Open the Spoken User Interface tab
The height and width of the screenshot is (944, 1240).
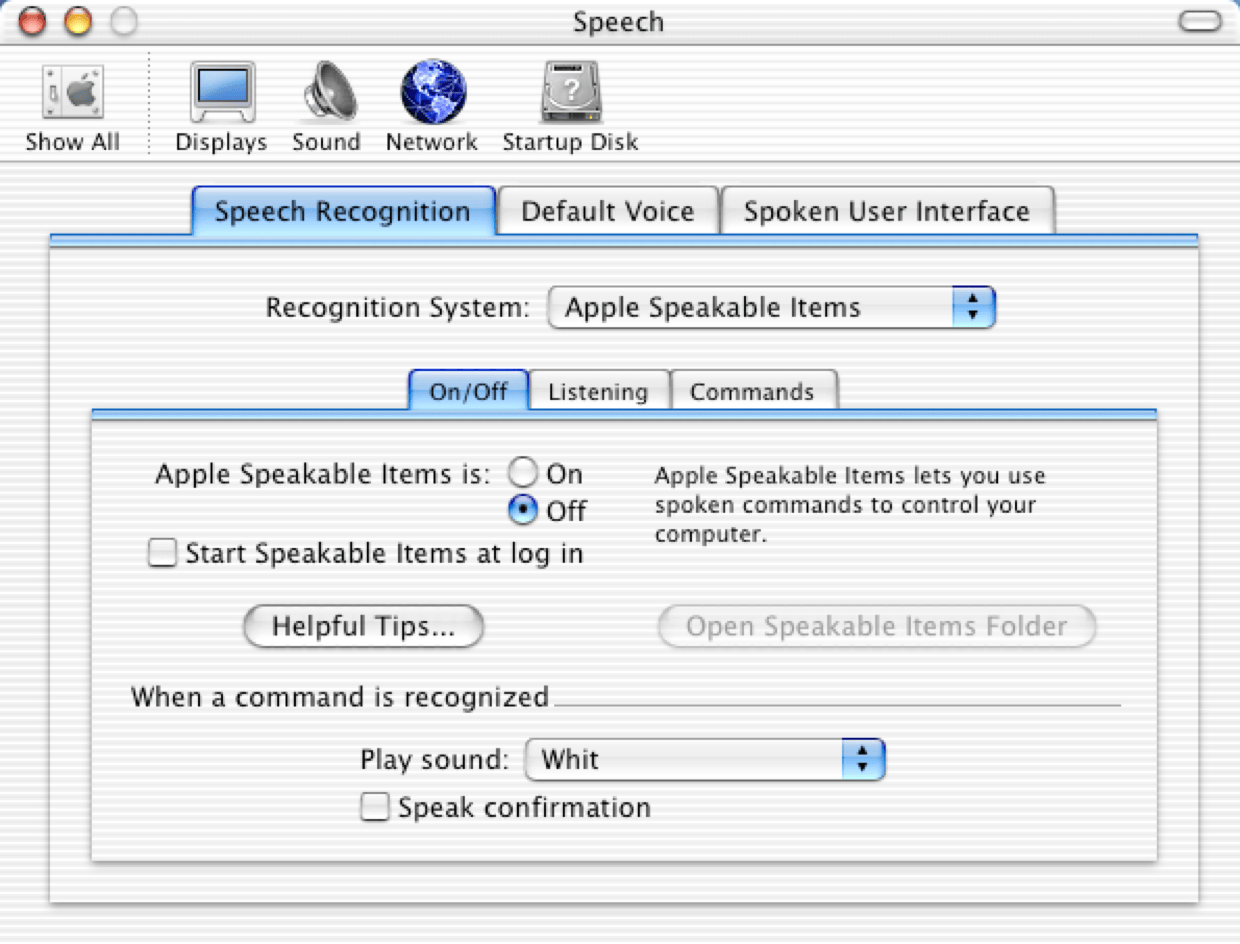click(886, 211)
